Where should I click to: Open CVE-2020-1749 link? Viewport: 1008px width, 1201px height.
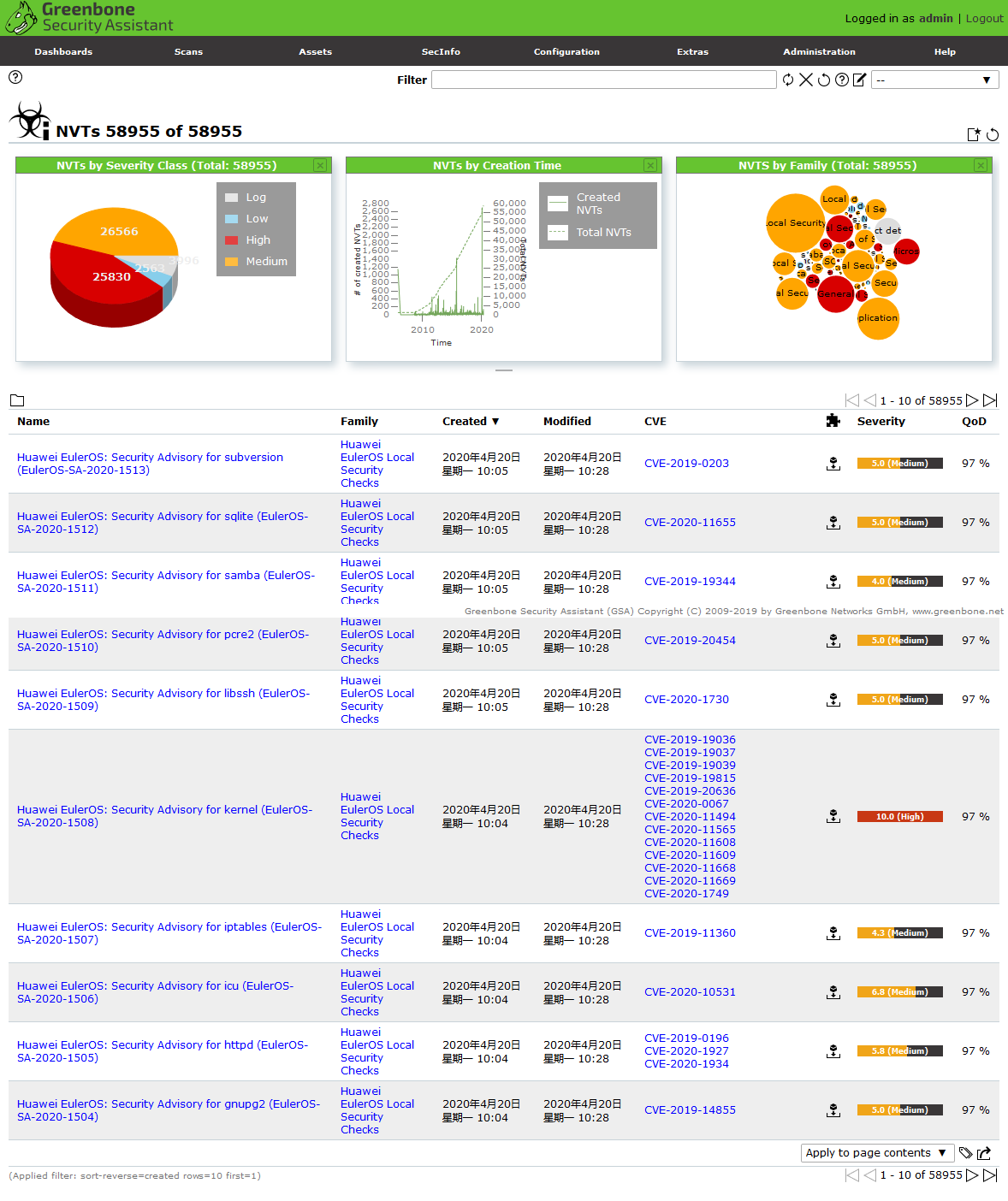[686, 894]
